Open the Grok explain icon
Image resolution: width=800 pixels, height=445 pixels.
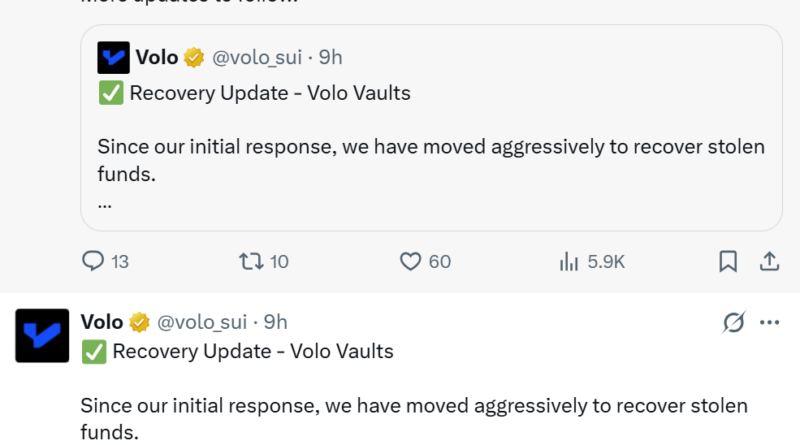click(733, 322)
